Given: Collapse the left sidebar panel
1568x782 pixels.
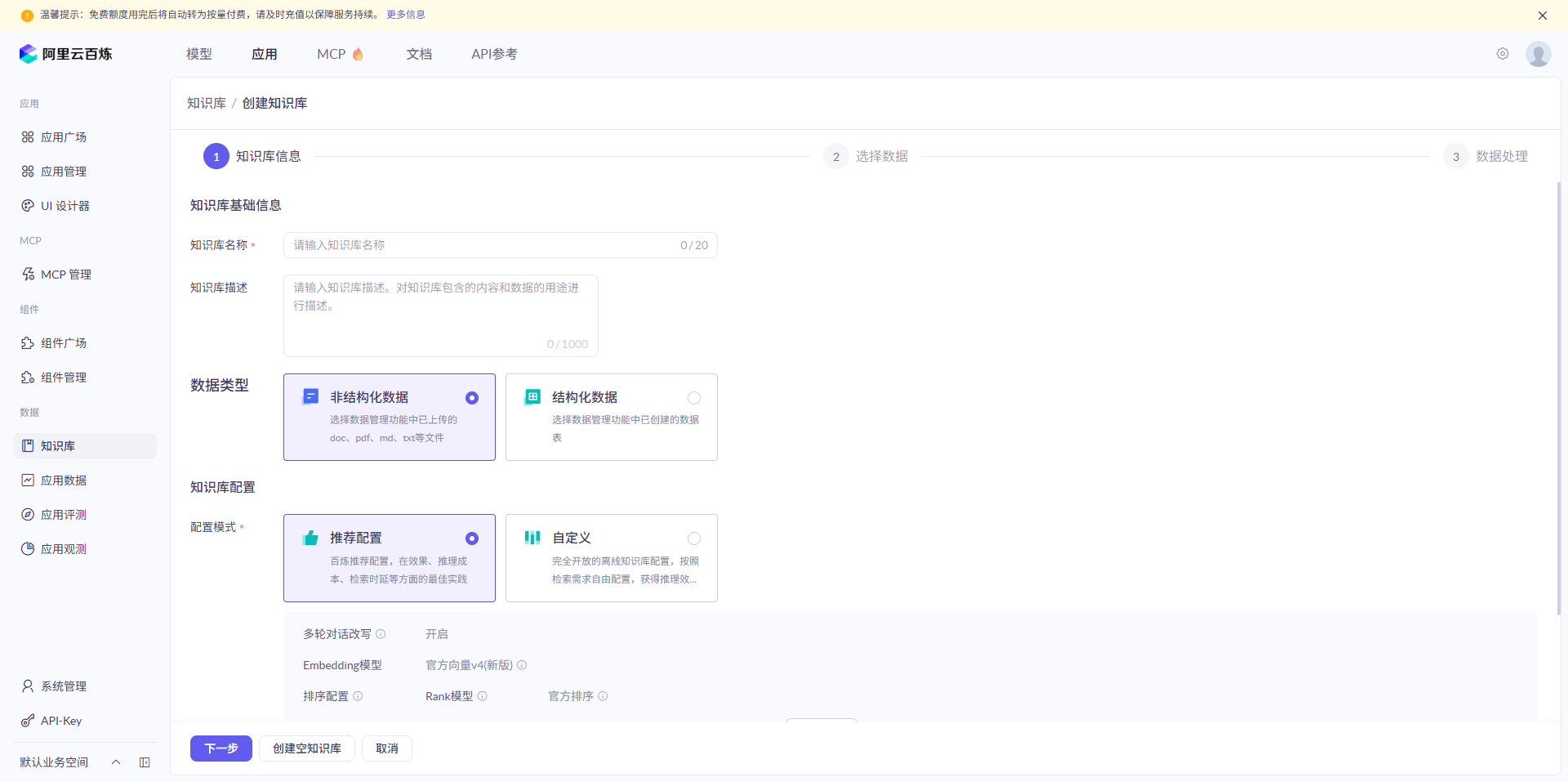Looking at the screenshot, I should 145,762.
